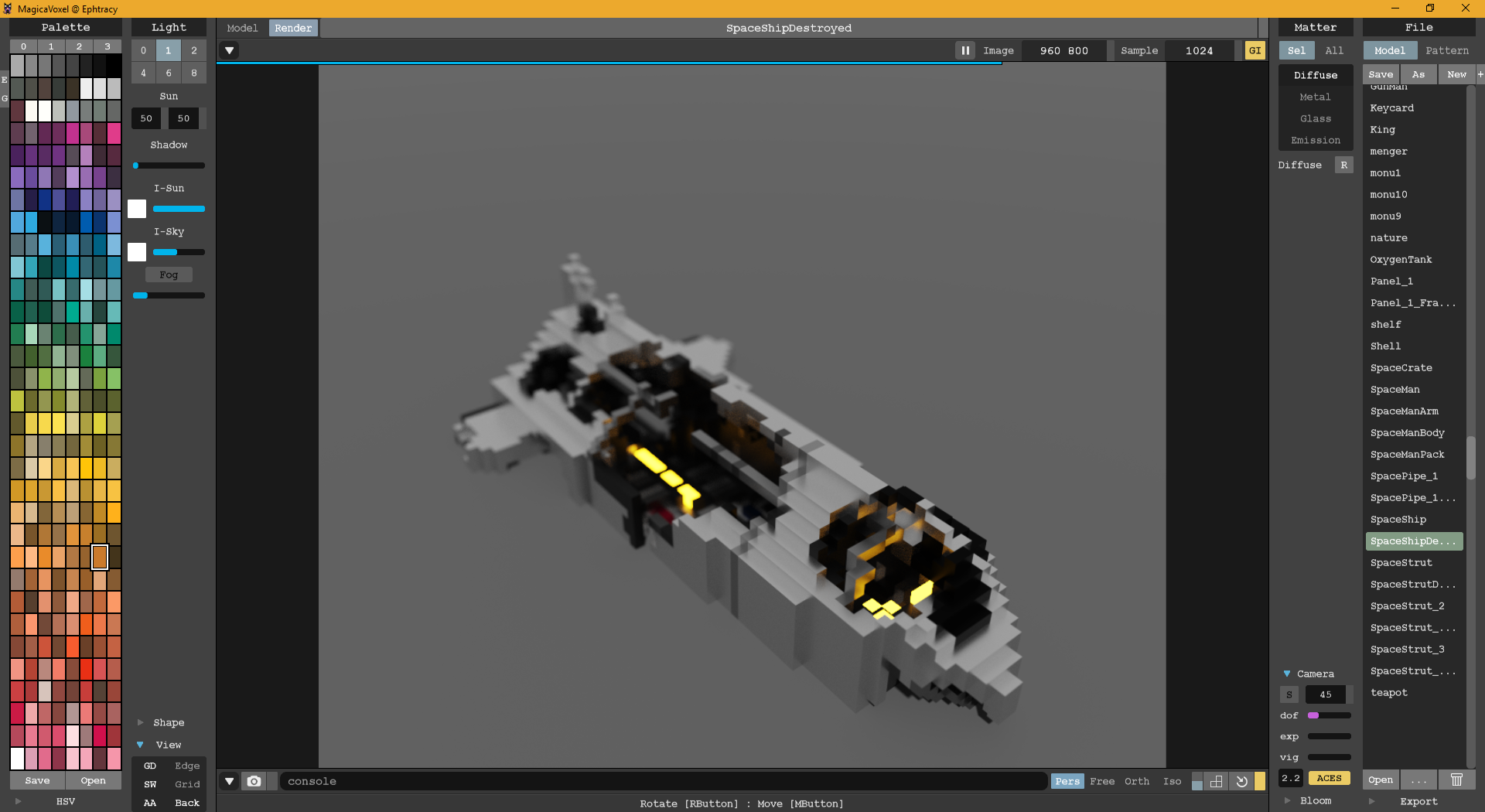Viewport: 1485px width, 812px height.
Task: Click the yellow square beside reset icon
Action: point(1260,781)
